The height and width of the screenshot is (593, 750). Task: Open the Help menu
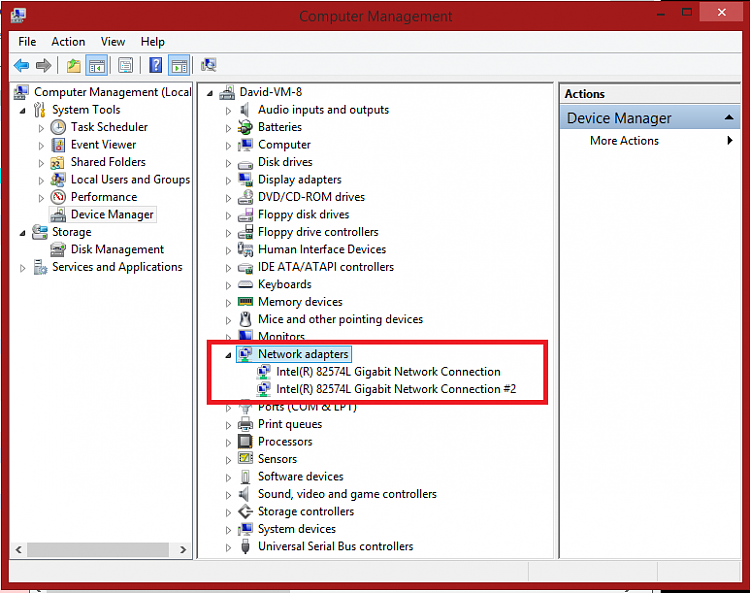[153, 42]
